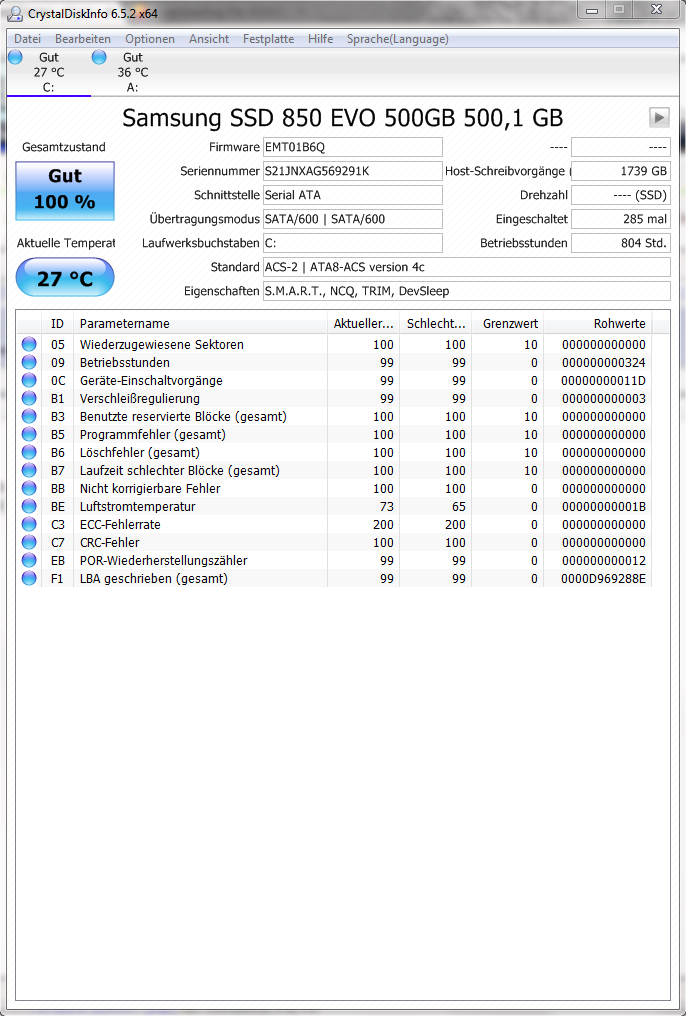
Task: Open the Hilfe menu
Action: coord(321,39)
